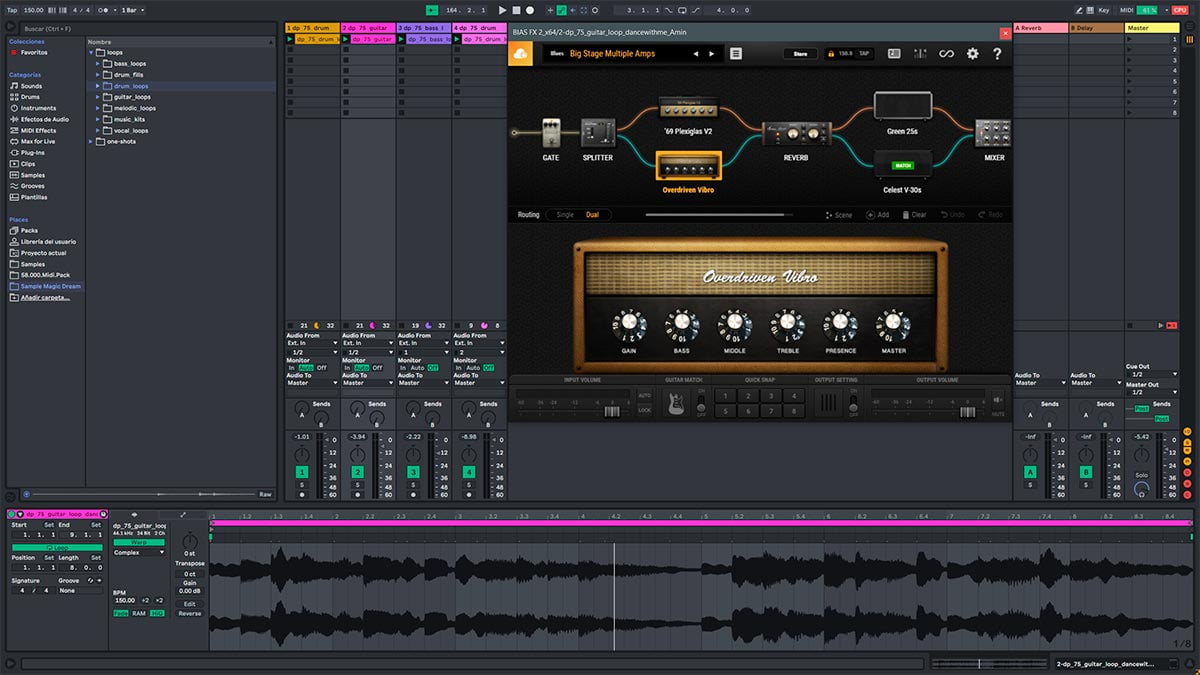
Task: Select Single routing mode
Action: click(x=565, y=215)
